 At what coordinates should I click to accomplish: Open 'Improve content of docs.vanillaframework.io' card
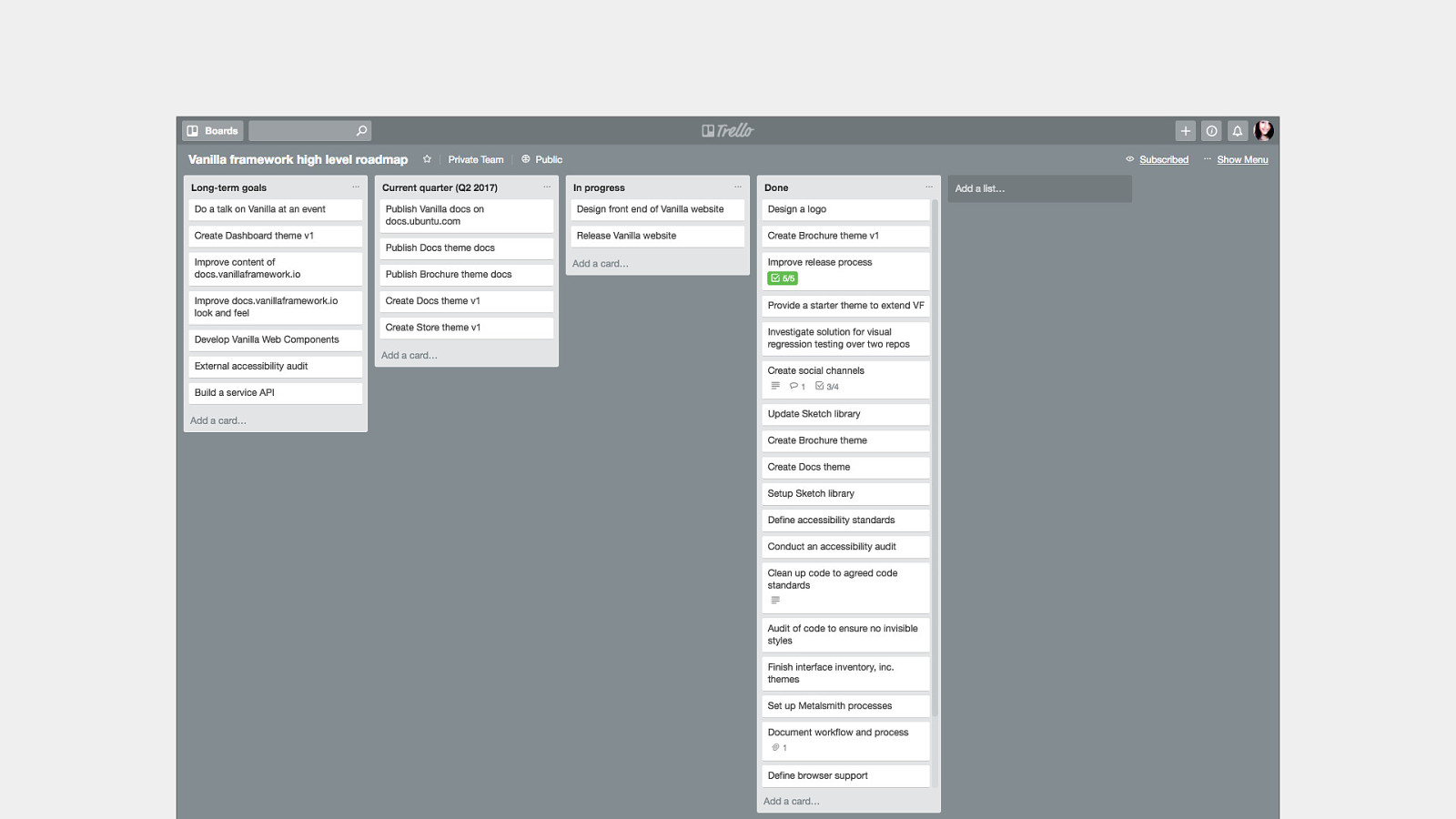275,268
